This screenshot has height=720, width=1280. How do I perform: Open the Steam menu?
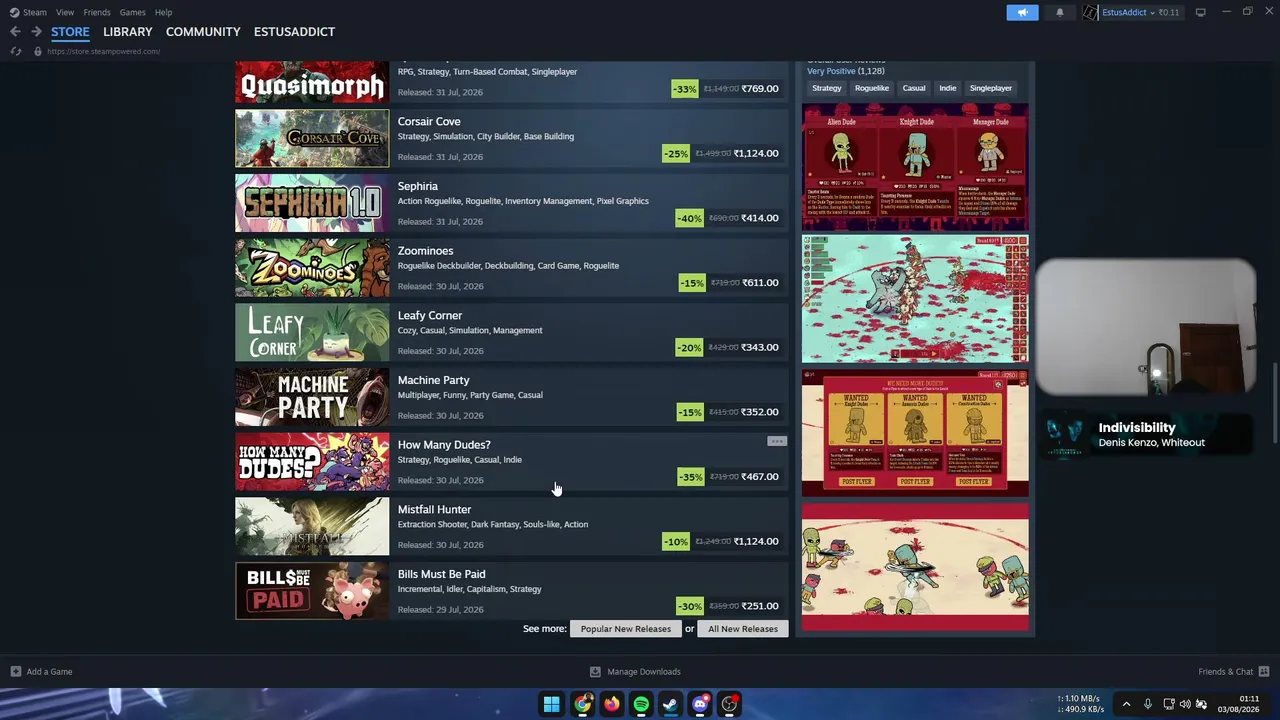point(35,12)
